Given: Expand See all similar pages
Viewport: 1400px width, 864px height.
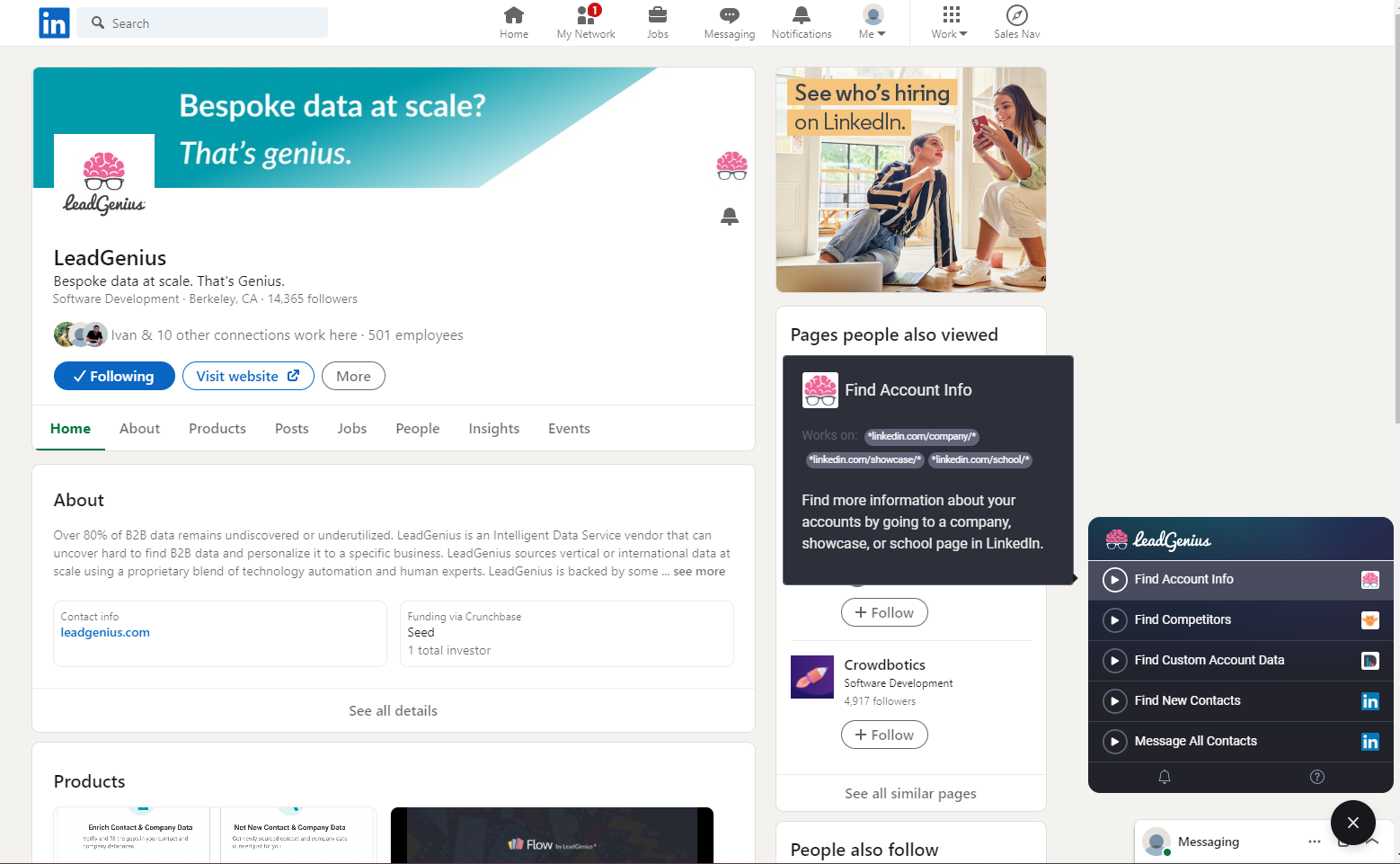Looking at the screenshot, I should (x=911, y=793).
